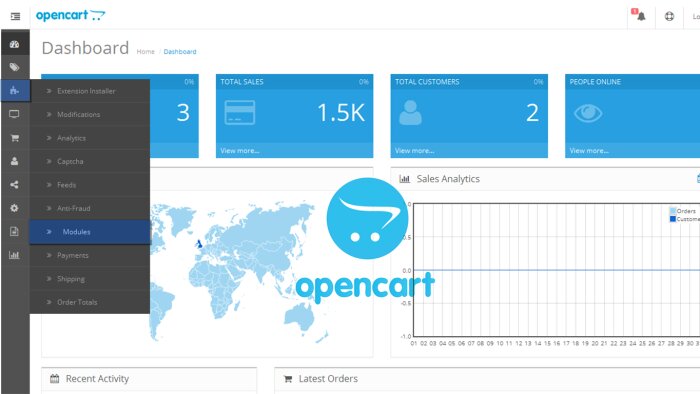Viewport: 700px width, 394px height.
Task: Click View more in People Online tile
Action: [589, 151]
